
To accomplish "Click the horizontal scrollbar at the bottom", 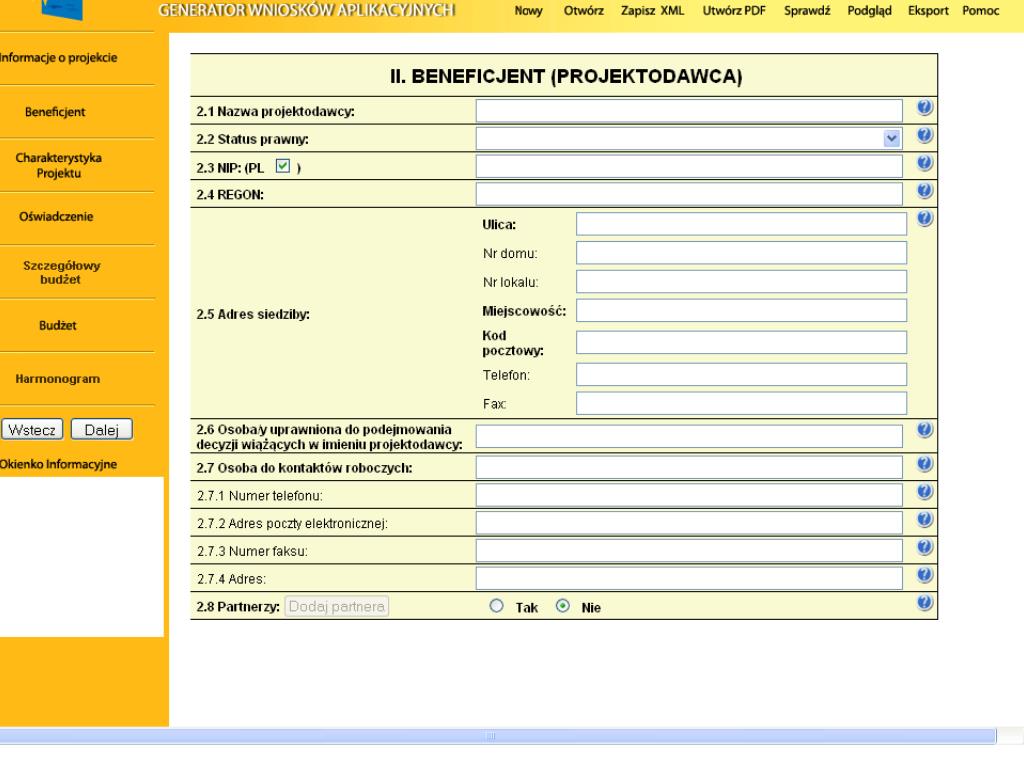I will click(498, 736).
